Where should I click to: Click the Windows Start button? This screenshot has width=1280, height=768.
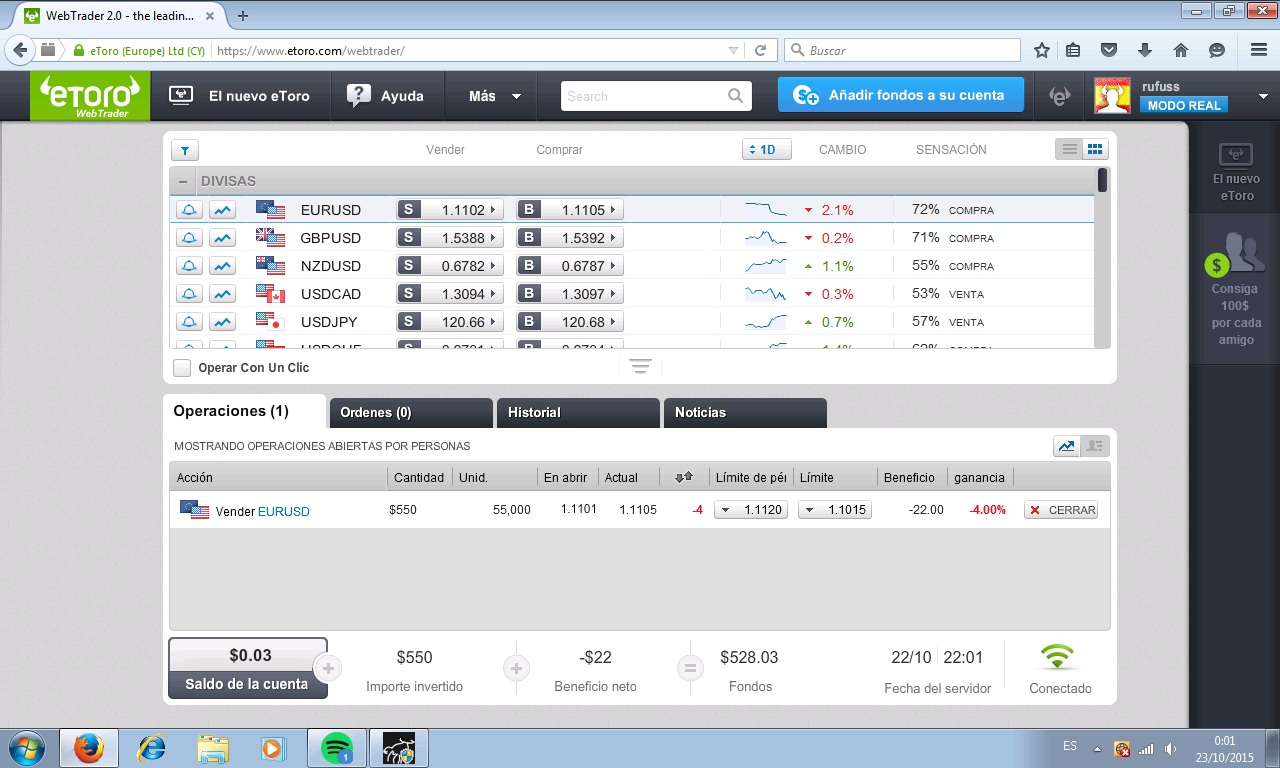pyautogui.click(x=26, y=747)
